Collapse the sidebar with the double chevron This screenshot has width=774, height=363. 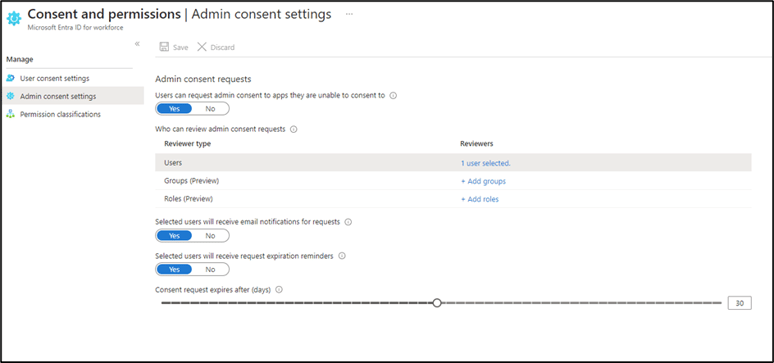click(137, 44)
